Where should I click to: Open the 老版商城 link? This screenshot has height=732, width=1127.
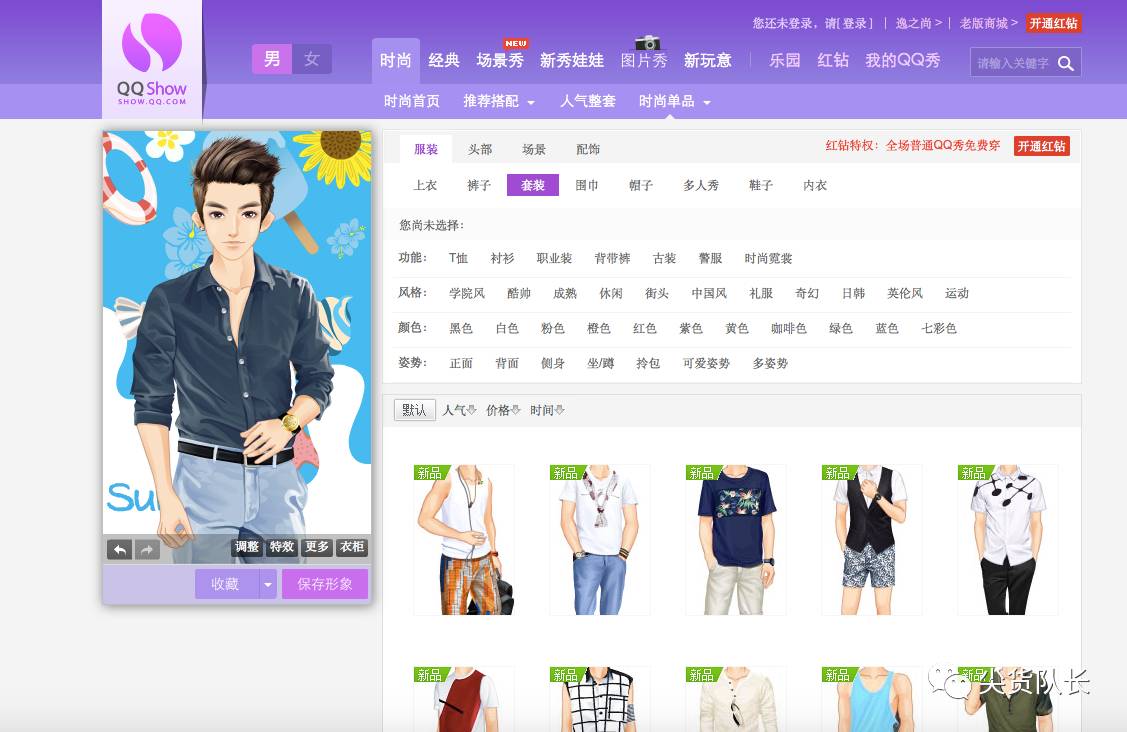coord(988,24)
